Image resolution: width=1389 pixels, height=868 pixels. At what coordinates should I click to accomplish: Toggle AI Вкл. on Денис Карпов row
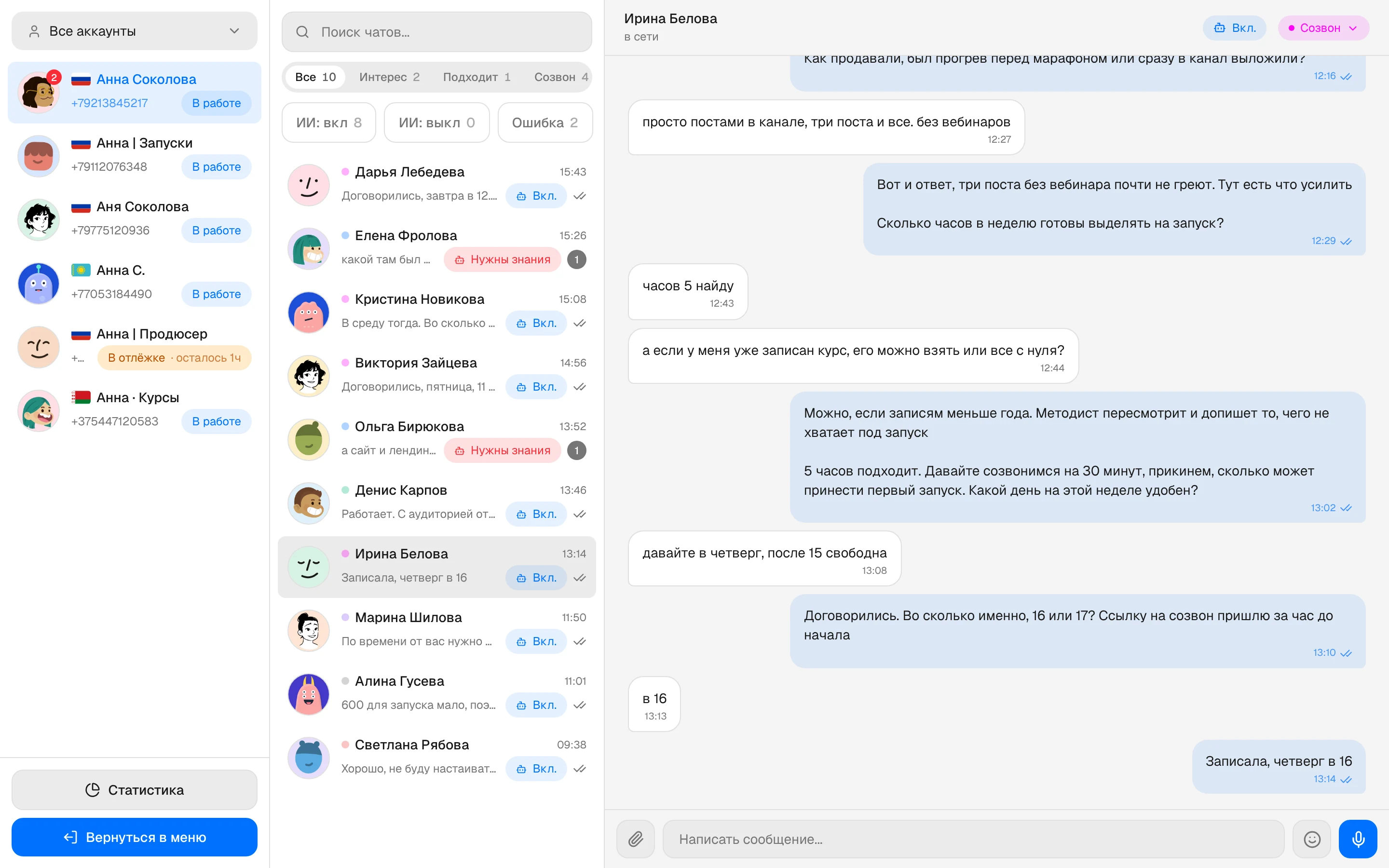tap(536, 515)
